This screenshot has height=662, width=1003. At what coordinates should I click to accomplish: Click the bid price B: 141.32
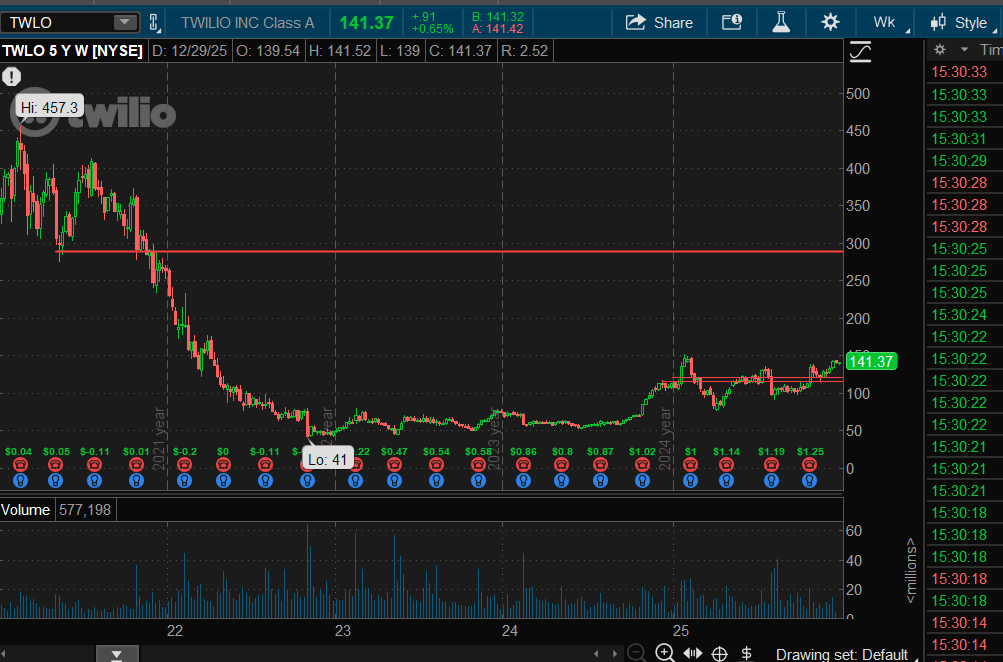498,17
